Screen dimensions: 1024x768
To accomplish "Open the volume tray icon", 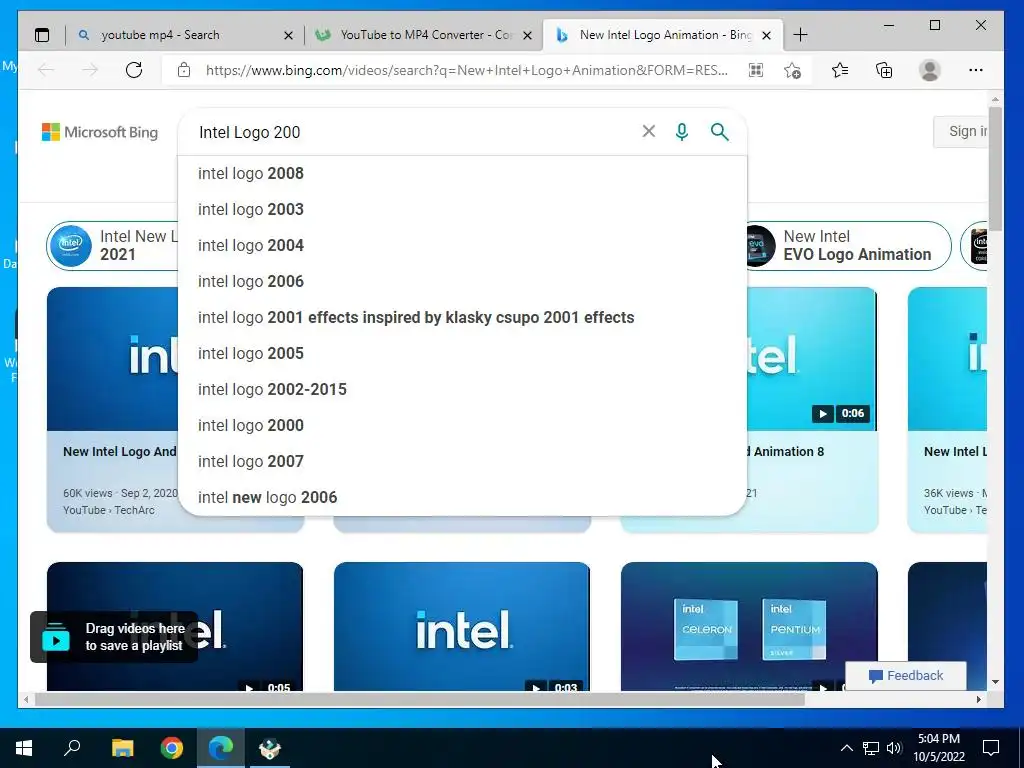I will tap(894, 748).
